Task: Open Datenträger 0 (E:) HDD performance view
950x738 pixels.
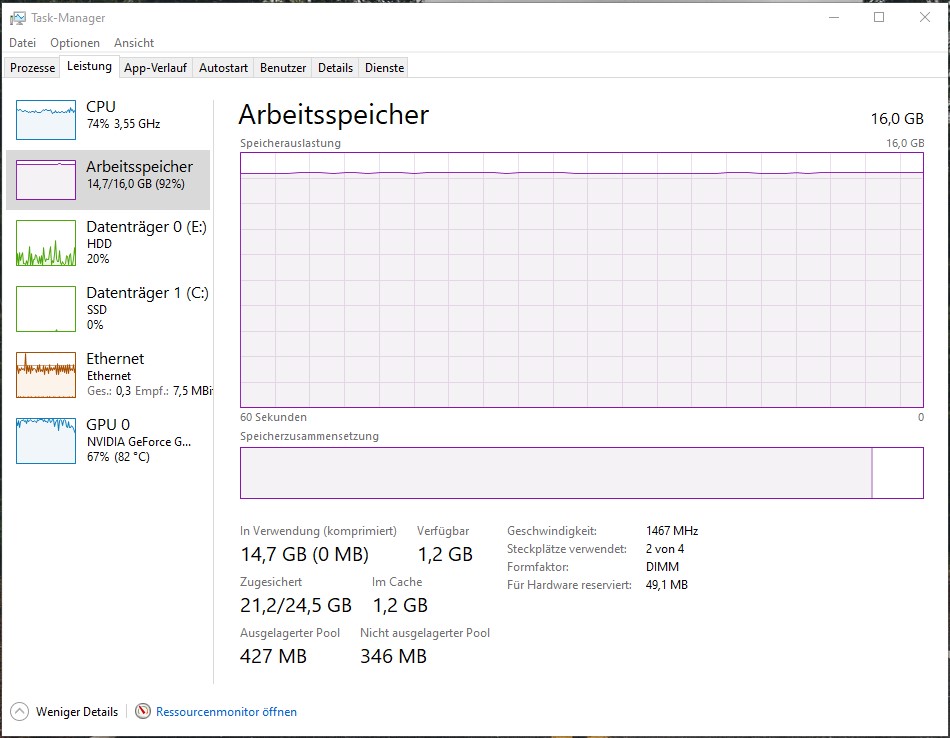Action: [x=110, y=243]
